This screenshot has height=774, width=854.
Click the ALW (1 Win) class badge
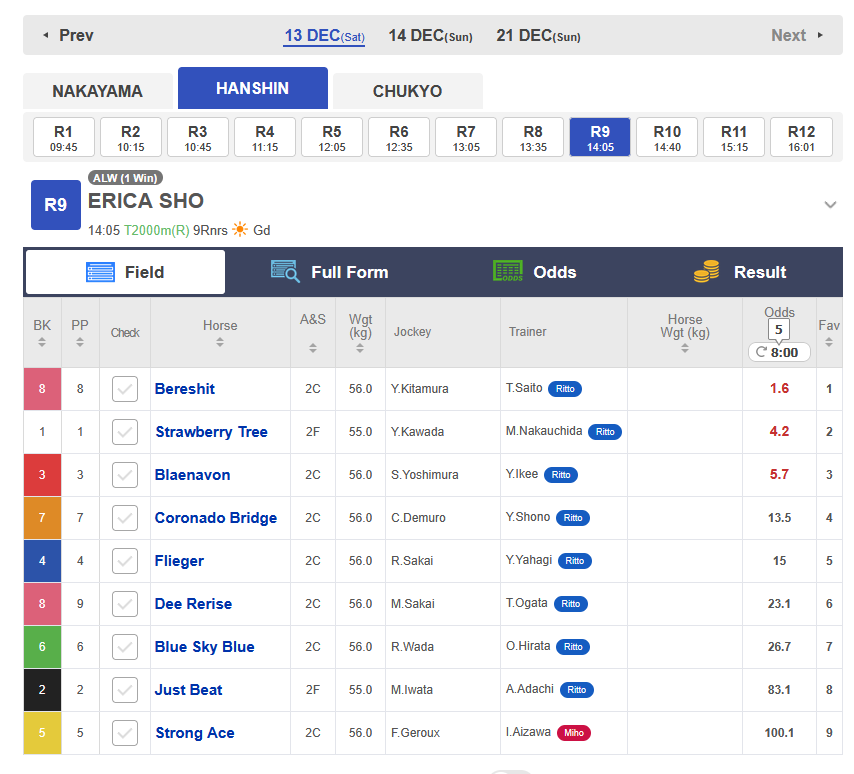click(125, 178)
